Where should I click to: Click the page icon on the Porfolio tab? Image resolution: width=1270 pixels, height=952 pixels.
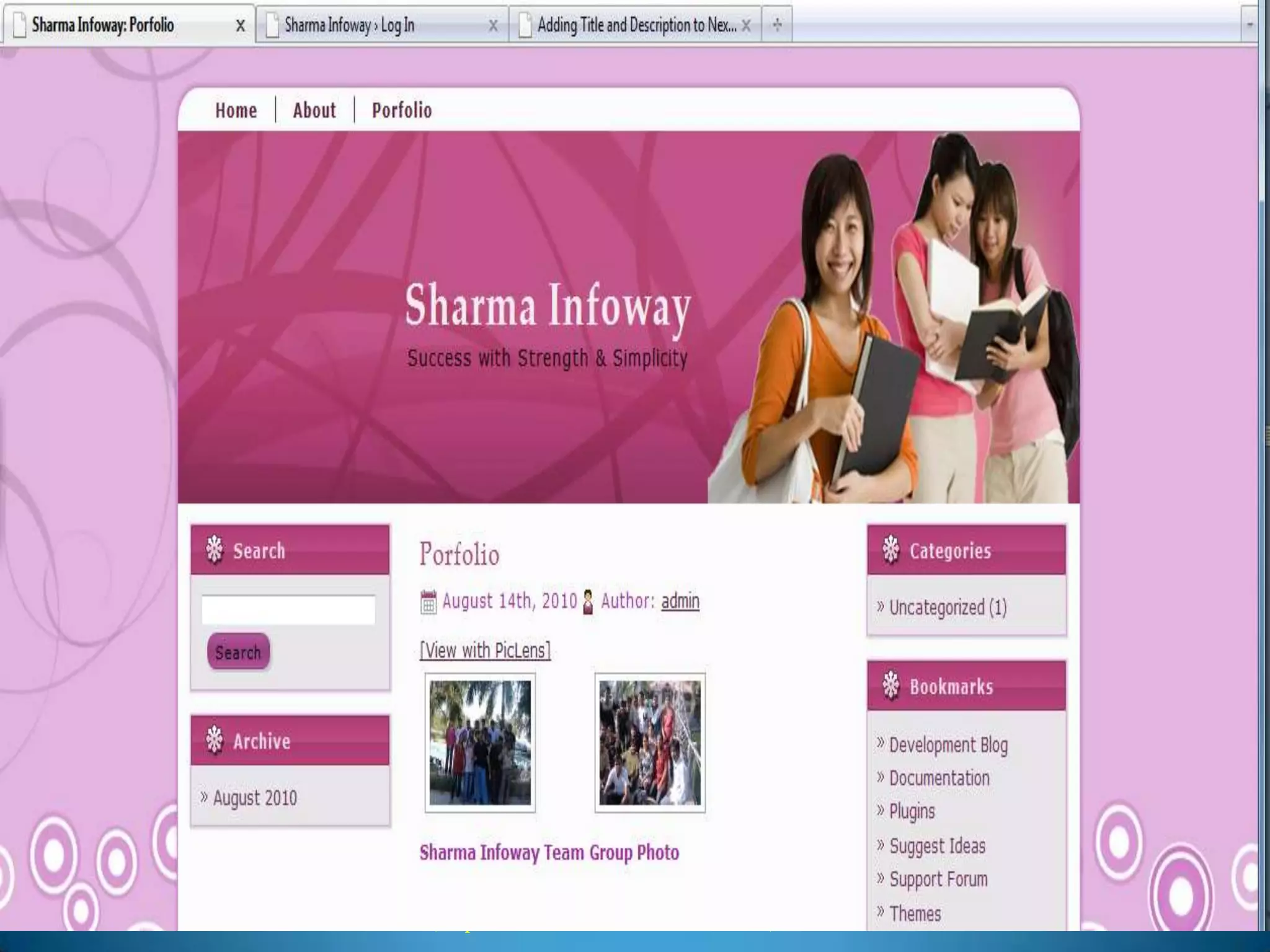[x=20, y=25]
